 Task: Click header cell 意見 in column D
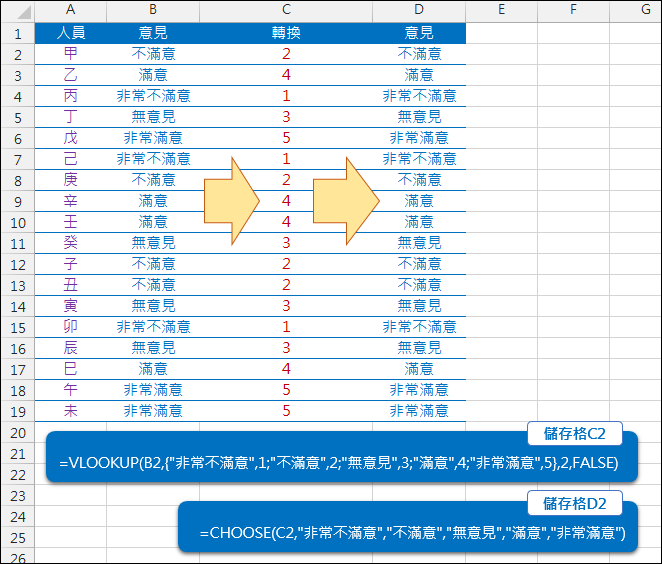pos(419,33)
